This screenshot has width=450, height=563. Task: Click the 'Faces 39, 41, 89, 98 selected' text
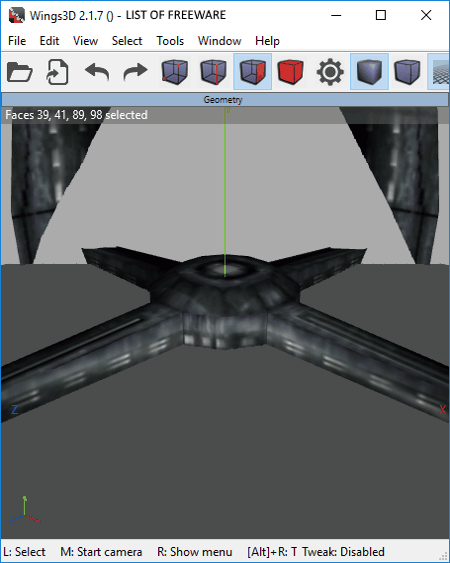click(76, 115)
